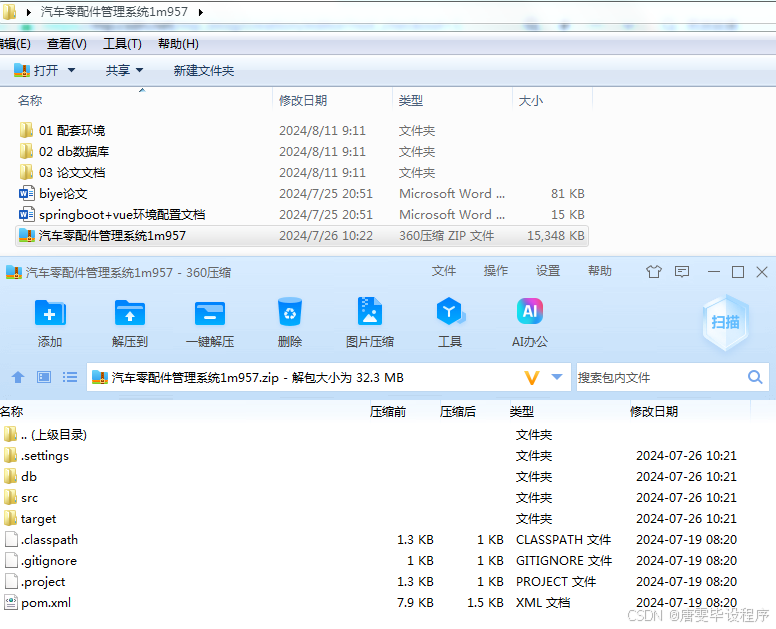The height and width of the screenshot is (629, 776).
Task: Click the 删除 (Delete) trash icon
Action: pyautogui.click(x=290, y=312)
